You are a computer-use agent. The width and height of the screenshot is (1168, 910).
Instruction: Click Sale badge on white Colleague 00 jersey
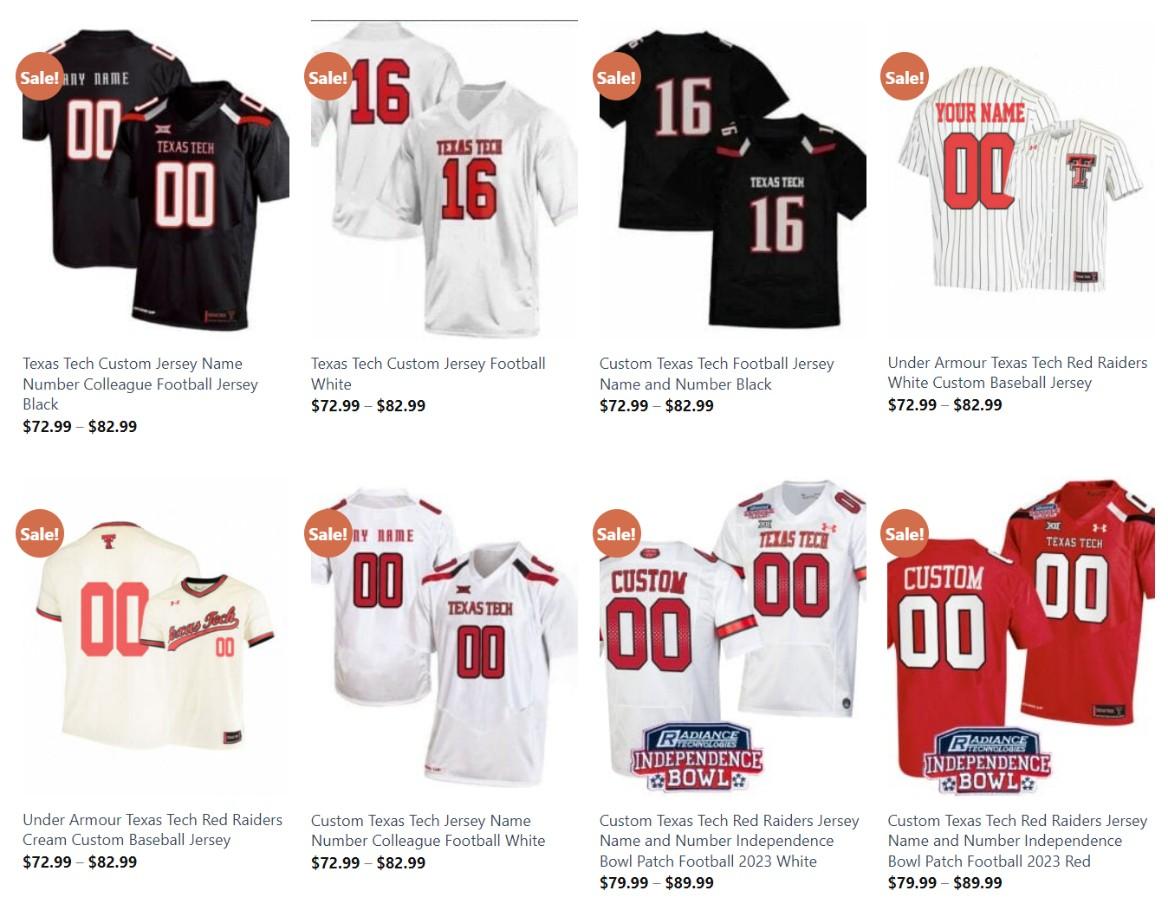pyautogui.click(x=328, y=533)
